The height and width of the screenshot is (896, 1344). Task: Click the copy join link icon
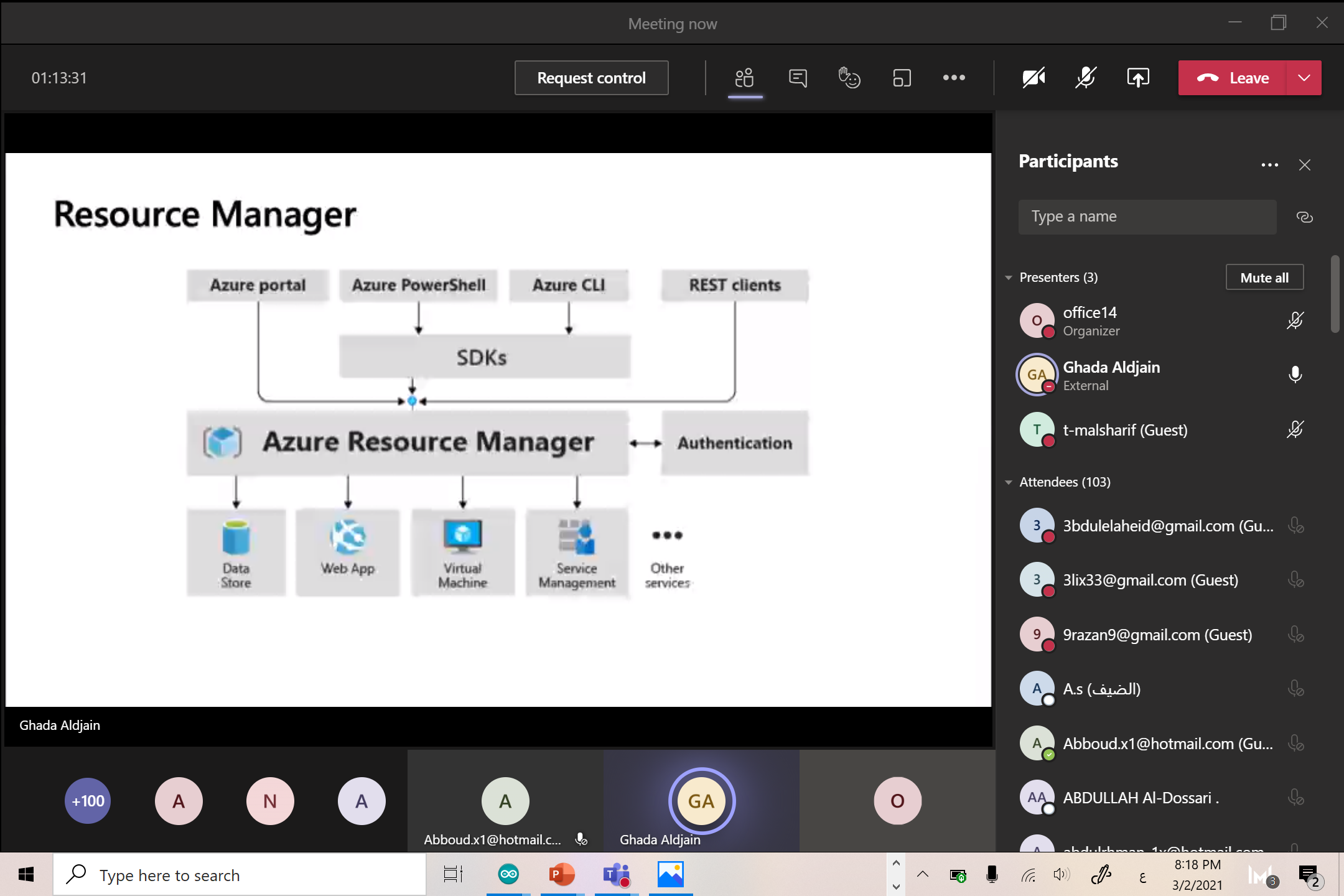point(1304,217)
